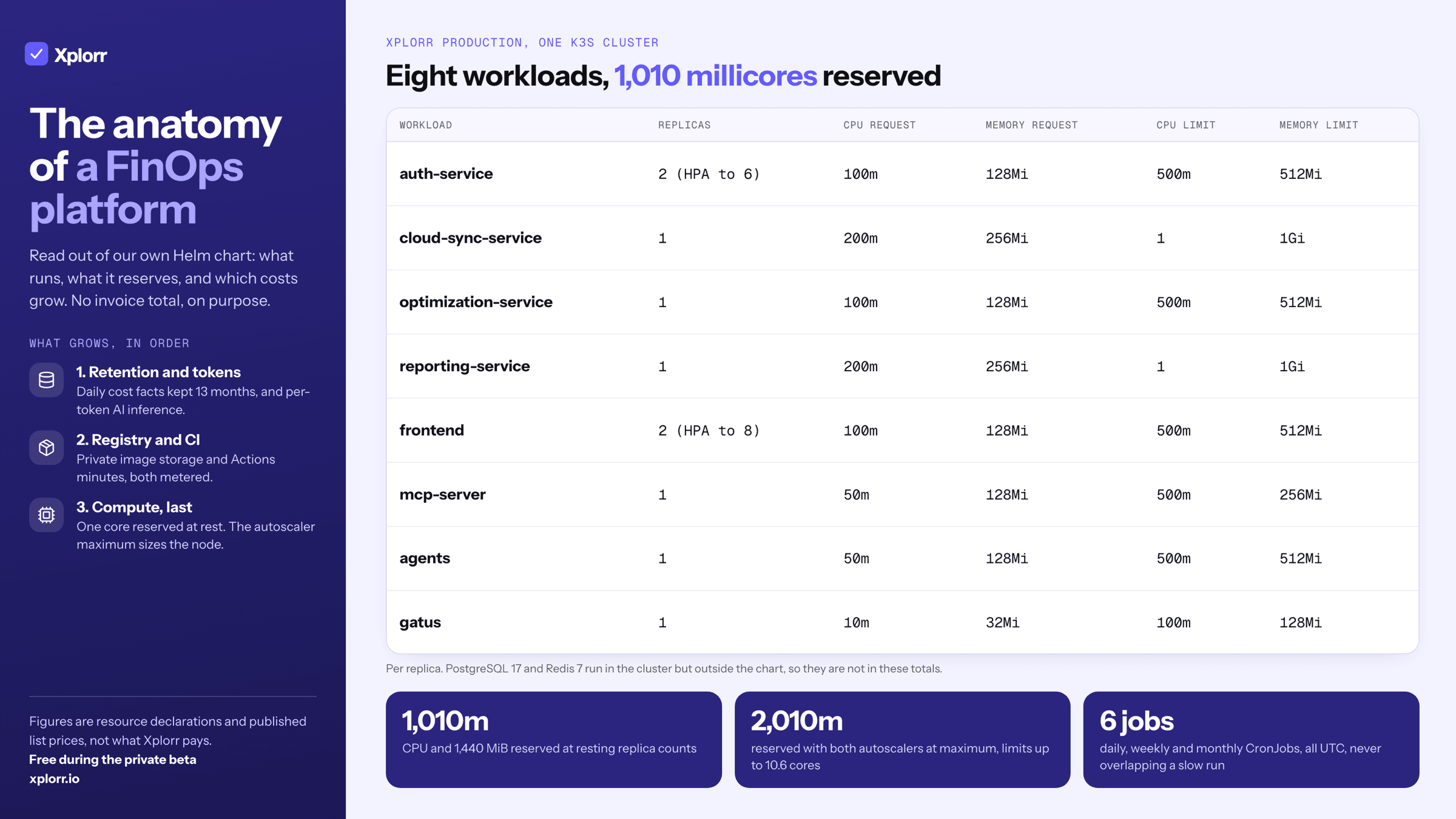Image resolution: width=1456 pixels, height=819 pixels.
Task: Click 'Free during the private beta' text
Action: coord(113,759)
